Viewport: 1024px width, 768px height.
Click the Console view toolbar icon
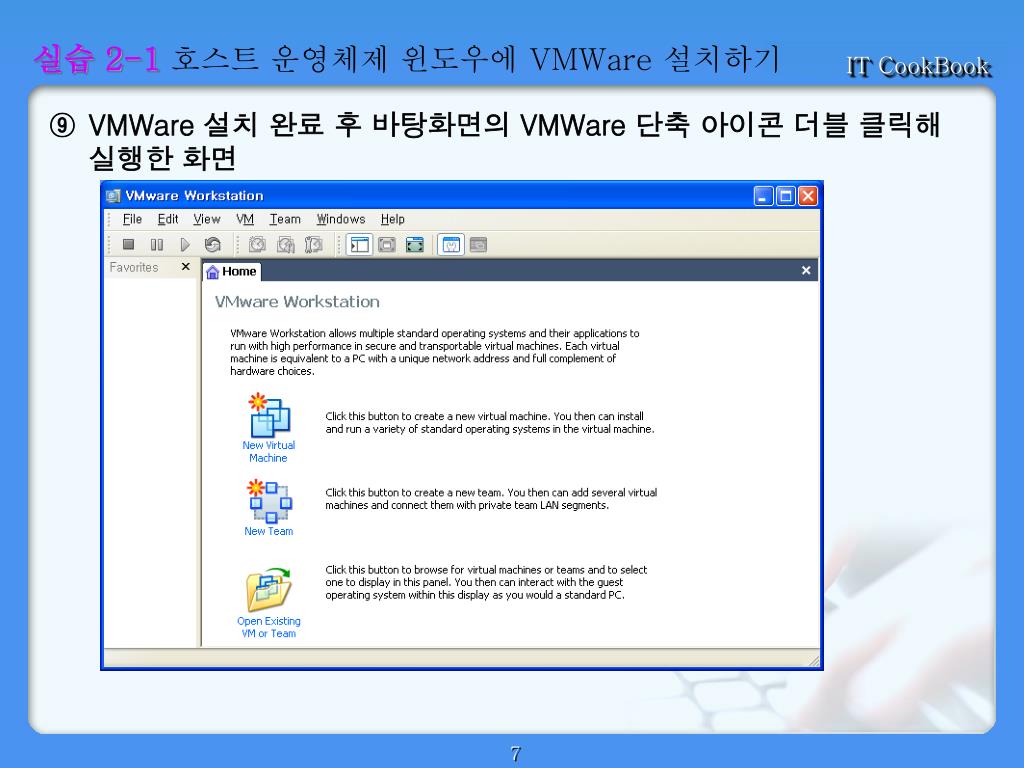pyautogui.click(x=479, y=245)
